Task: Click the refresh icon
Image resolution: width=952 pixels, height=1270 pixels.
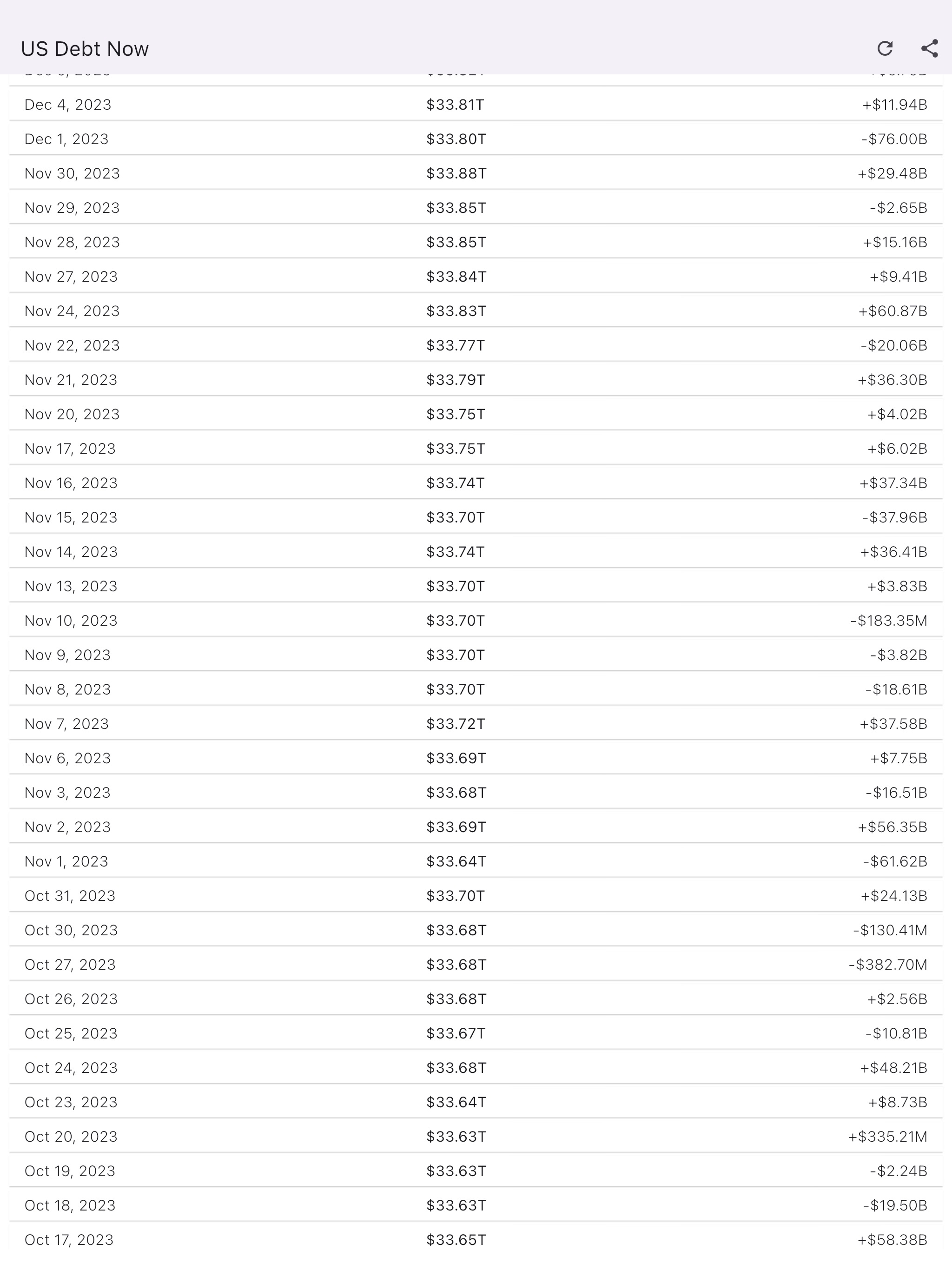Action: tap(885, 48)
